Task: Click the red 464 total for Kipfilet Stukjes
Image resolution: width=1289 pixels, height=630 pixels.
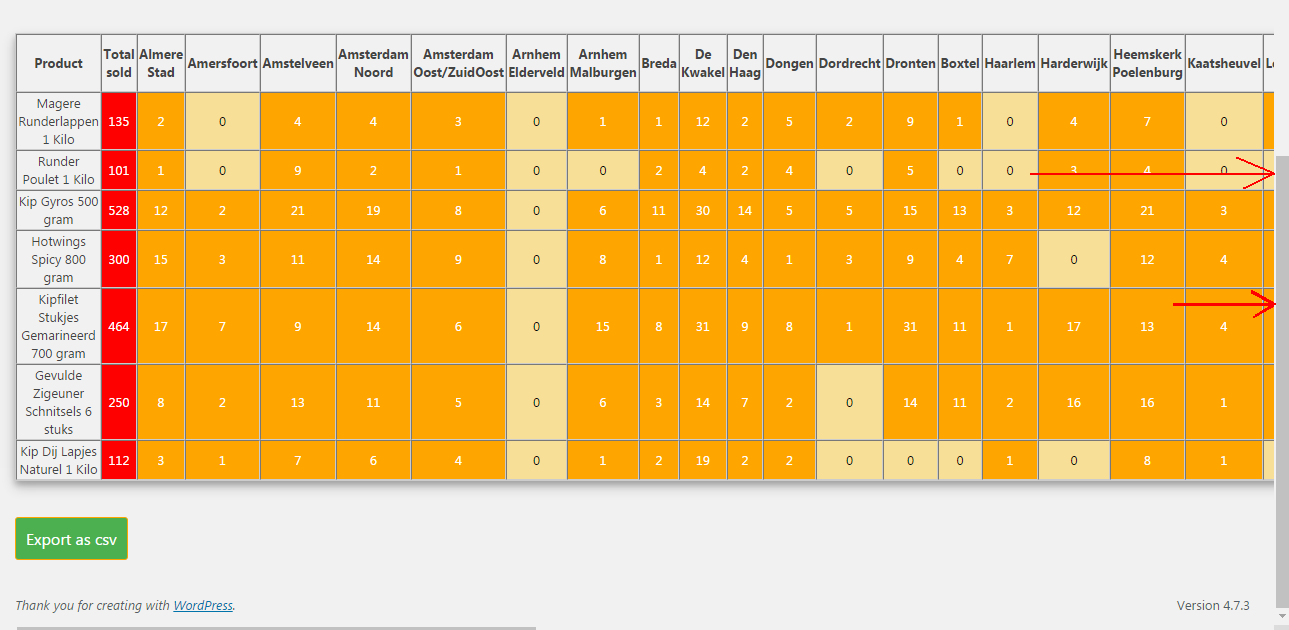Action: pos(118,326)
